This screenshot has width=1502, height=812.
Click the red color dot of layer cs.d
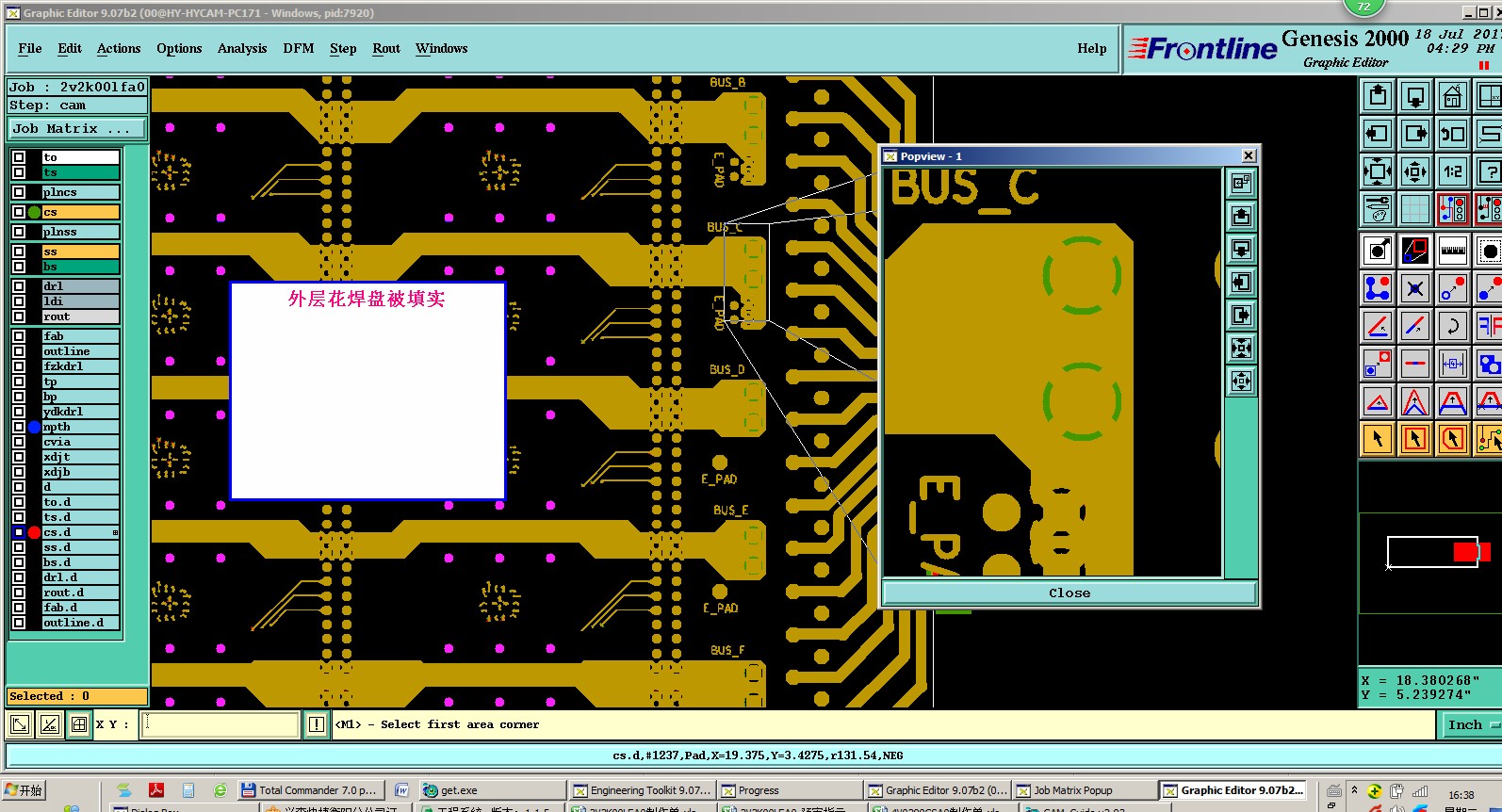click(35, 532)
